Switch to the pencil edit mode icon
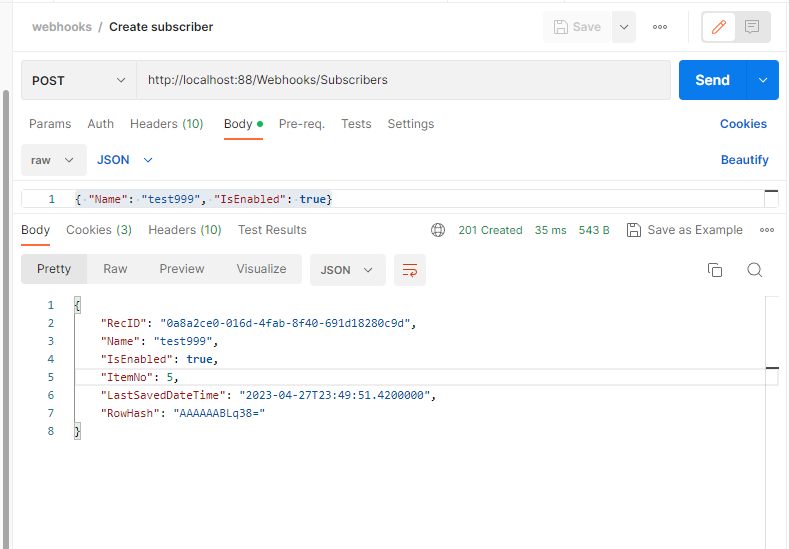 719,27
